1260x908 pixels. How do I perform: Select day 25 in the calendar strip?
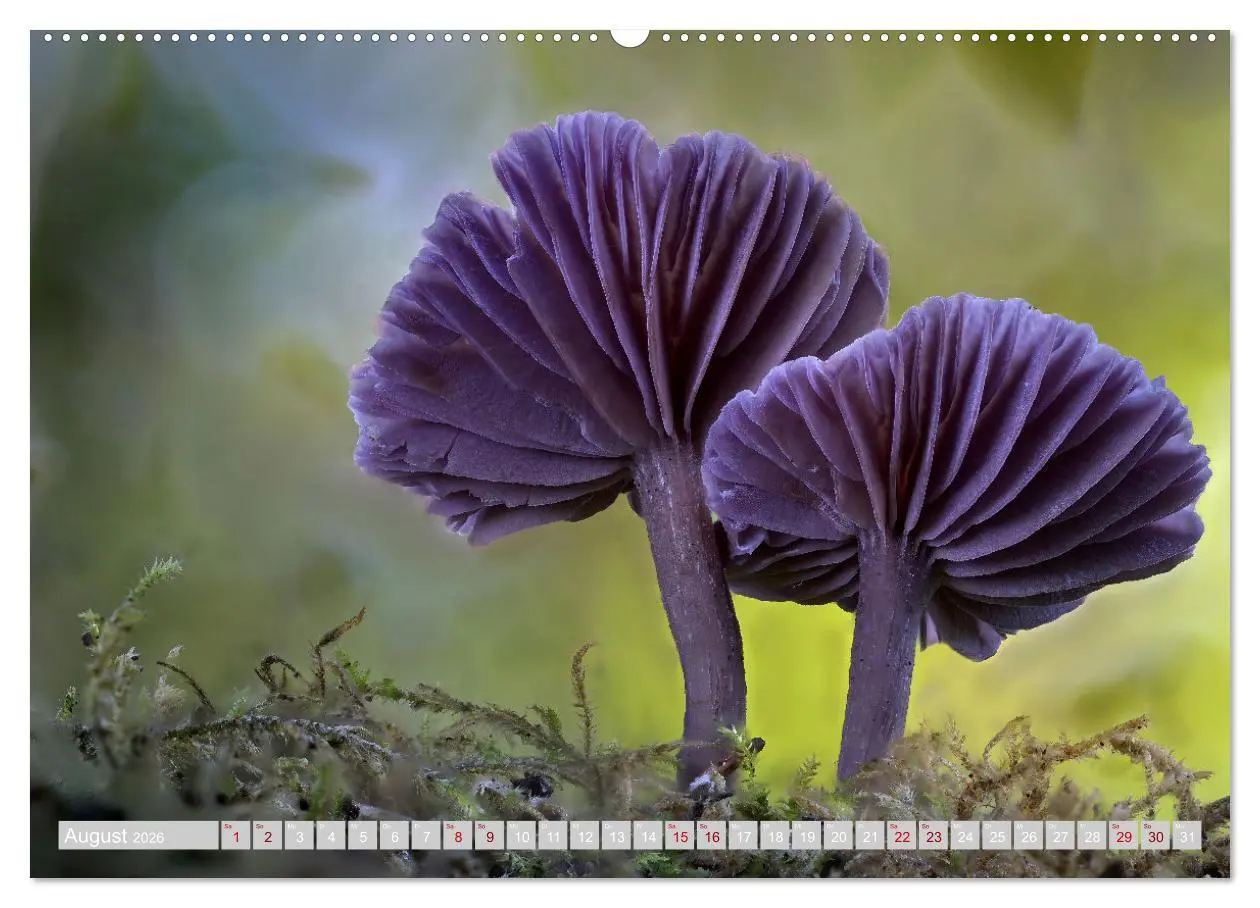tap(996, 836)
